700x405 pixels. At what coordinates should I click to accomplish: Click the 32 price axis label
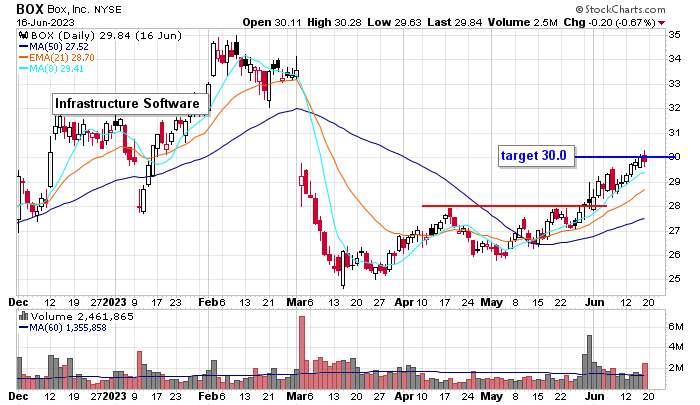pyautogui.click(x=675, y=108)
